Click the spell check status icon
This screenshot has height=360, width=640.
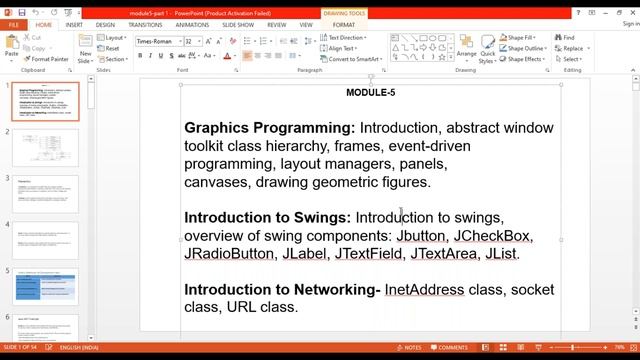(x=49, y=347)
